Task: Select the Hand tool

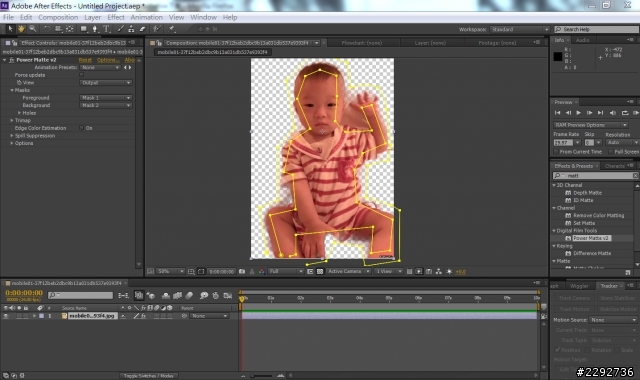Action: tap(21, 29)
